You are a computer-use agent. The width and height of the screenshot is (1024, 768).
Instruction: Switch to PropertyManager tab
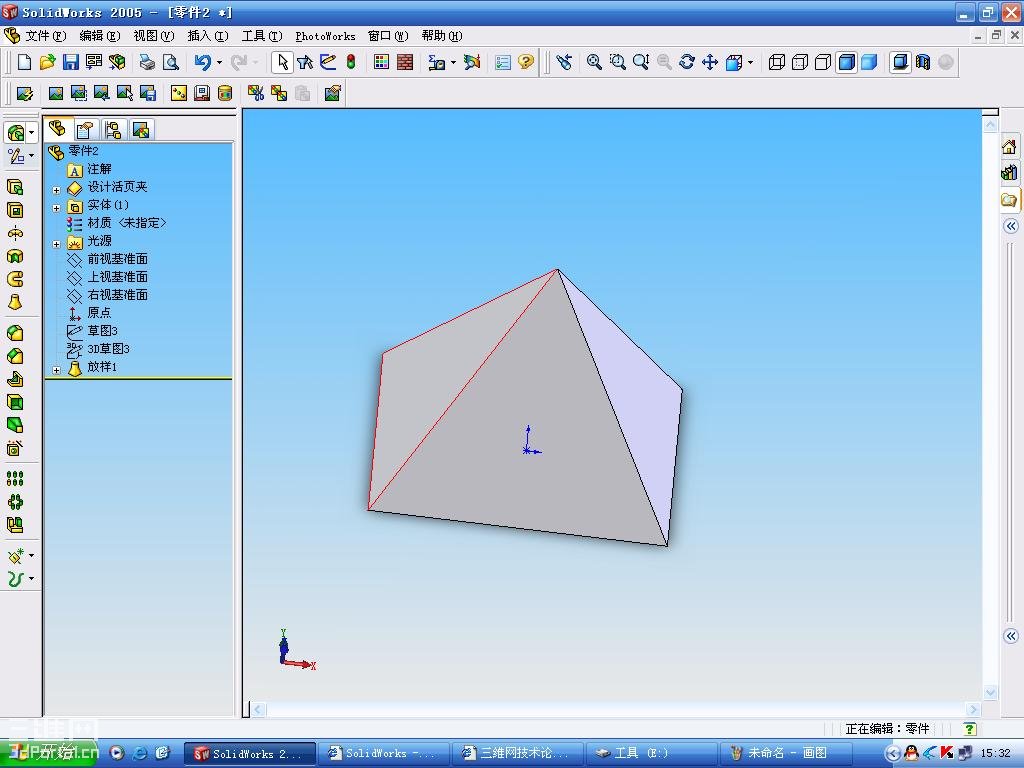click(85, 129)
